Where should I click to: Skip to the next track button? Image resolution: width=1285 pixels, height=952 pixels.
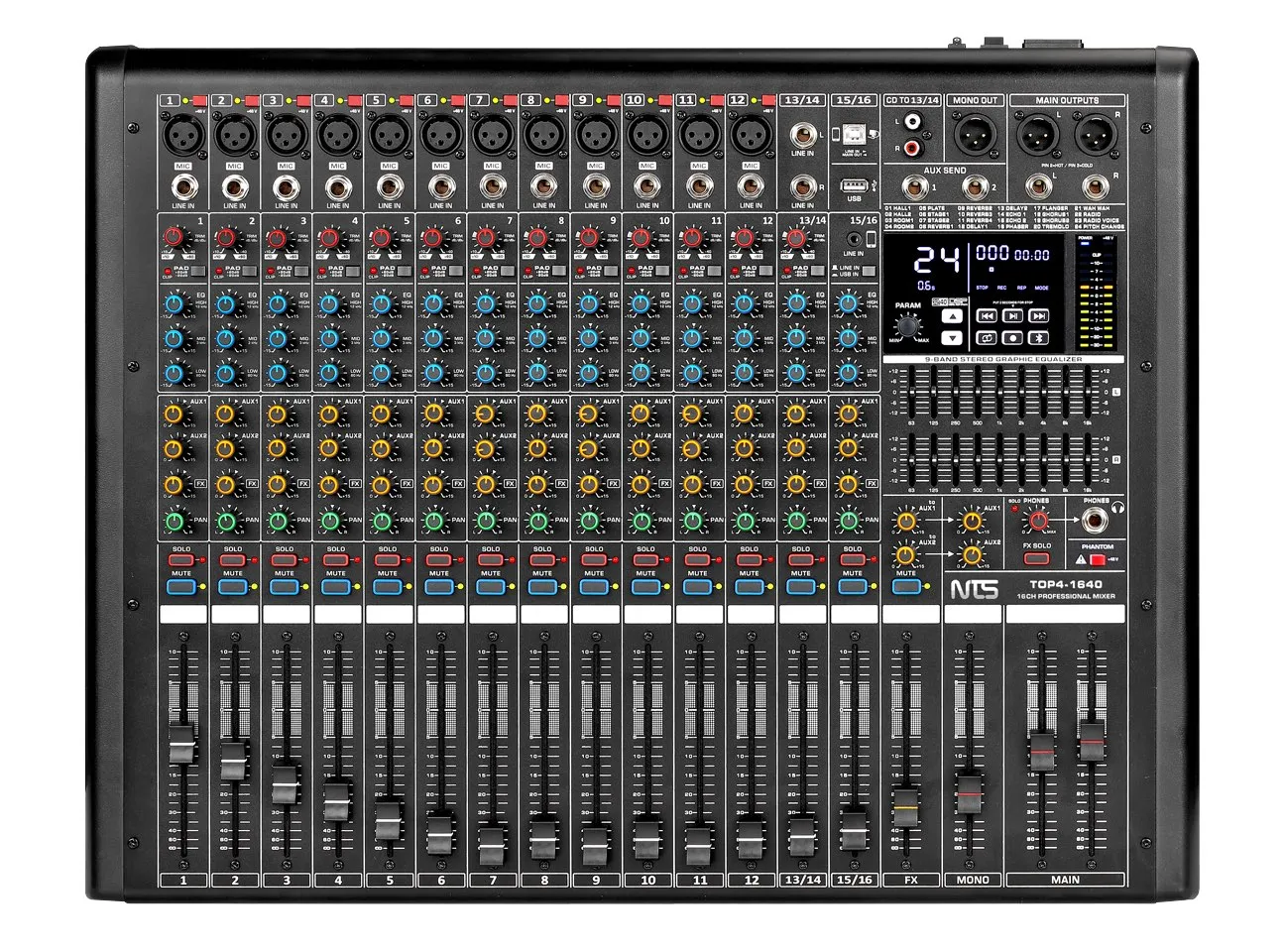[x=1038, y=316]
